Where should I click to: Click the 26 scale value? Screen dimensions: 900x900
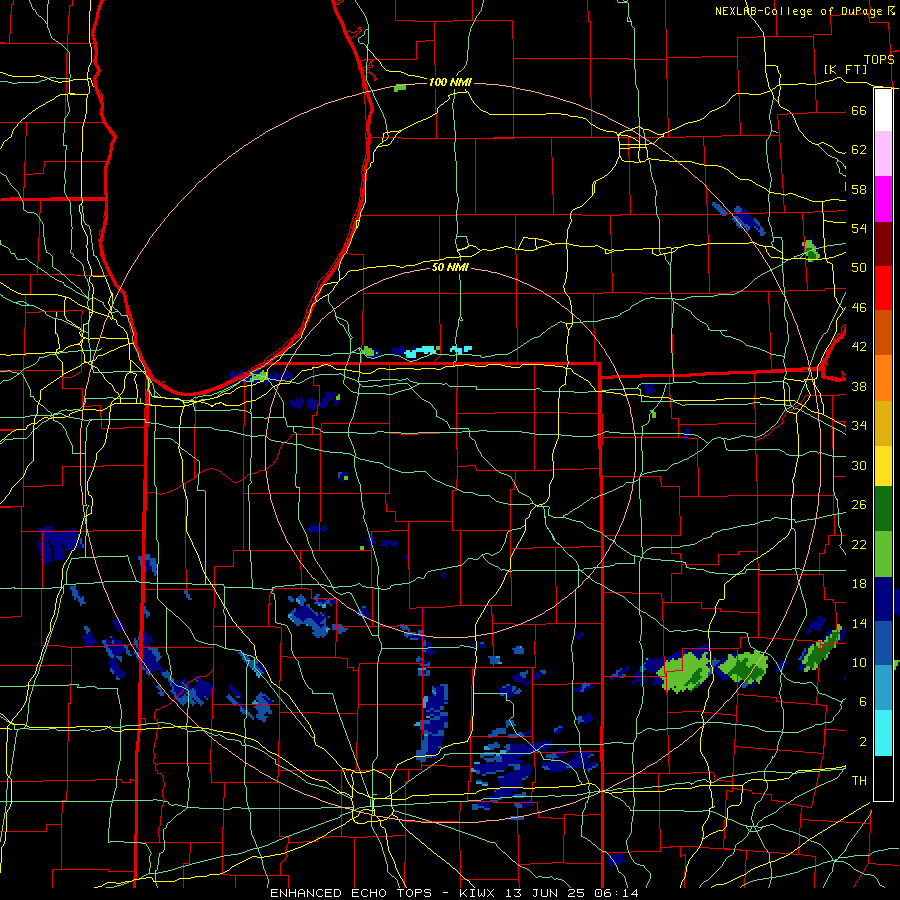859,505
